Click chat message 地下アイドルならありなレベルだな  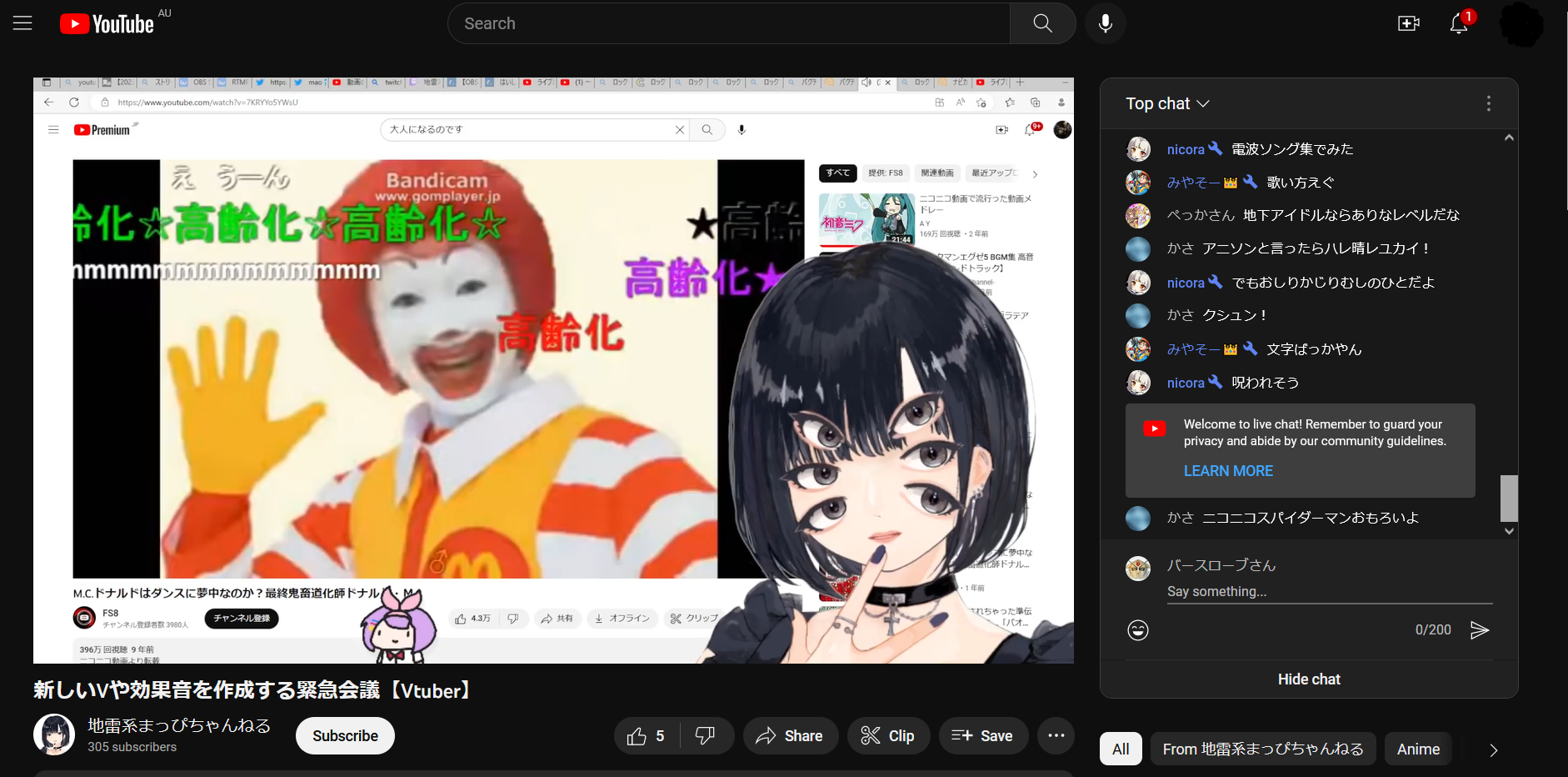[x=1351, y=215]
